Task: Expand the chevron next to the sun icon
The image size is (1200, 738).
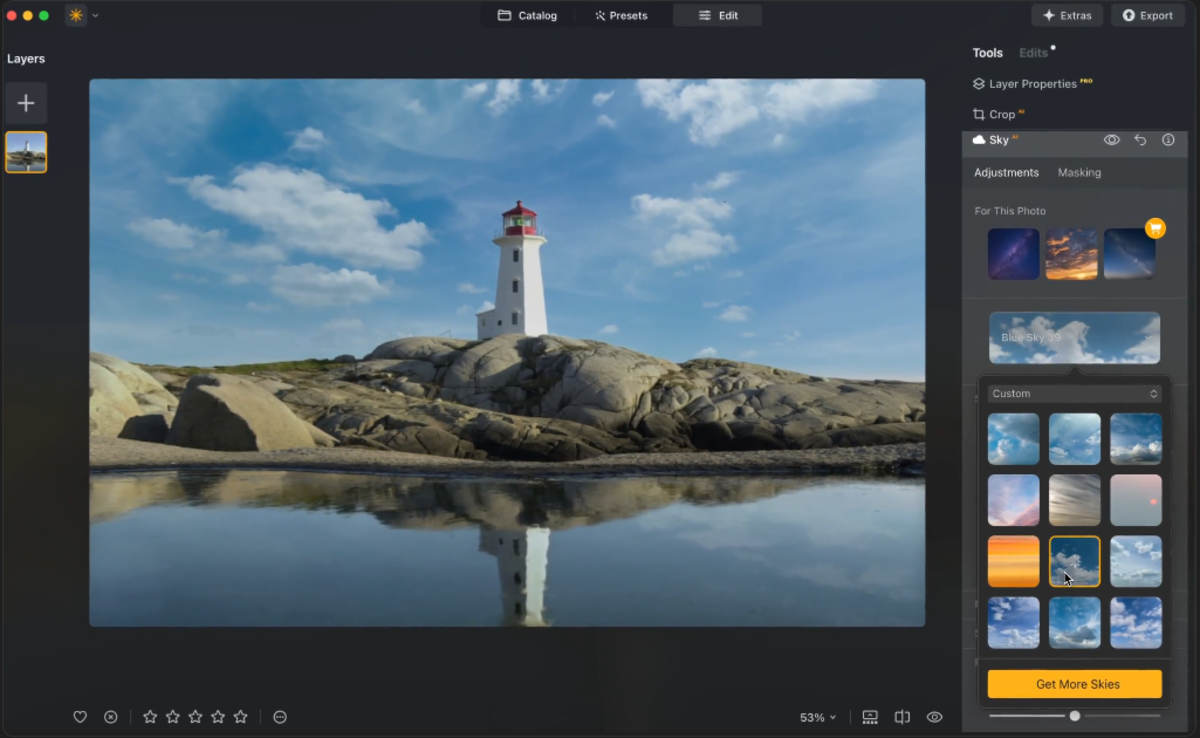Action: click(x=94, y=15)
